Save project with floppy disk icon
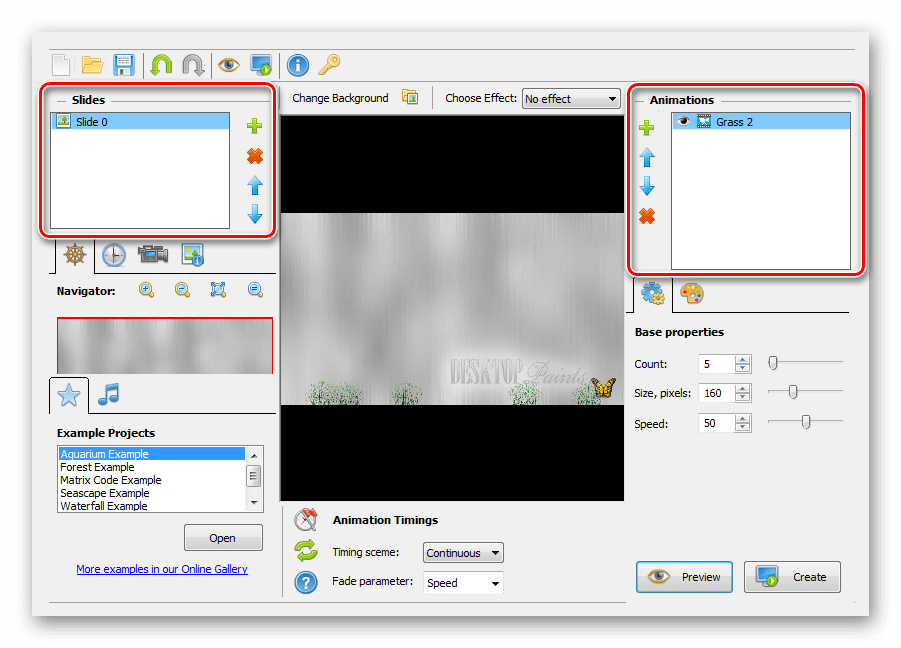This screenshot has width=901, height=648. [124, 65]
